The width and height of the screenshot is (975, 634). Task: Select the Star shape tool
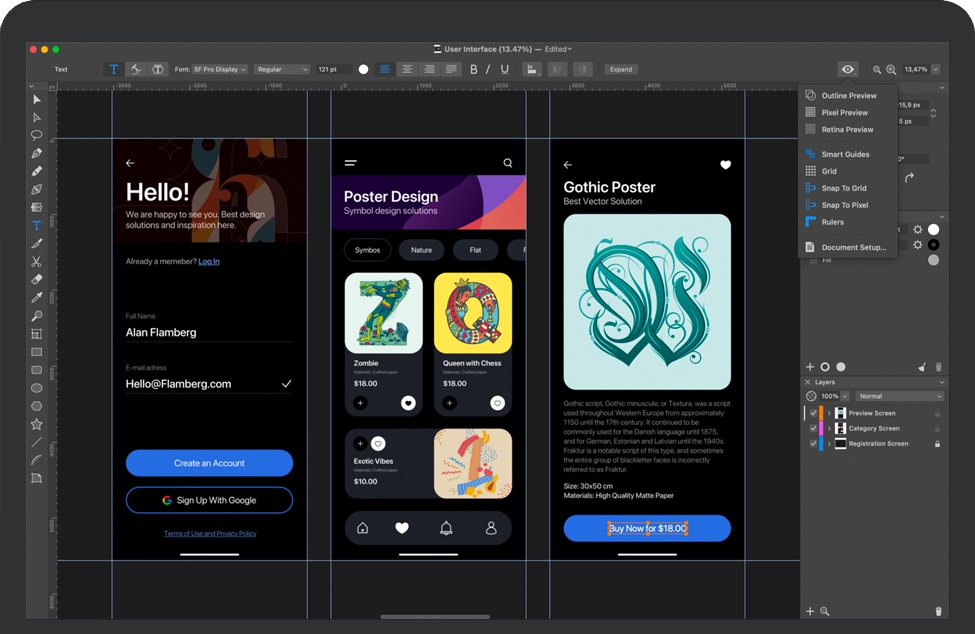(37, 424)
